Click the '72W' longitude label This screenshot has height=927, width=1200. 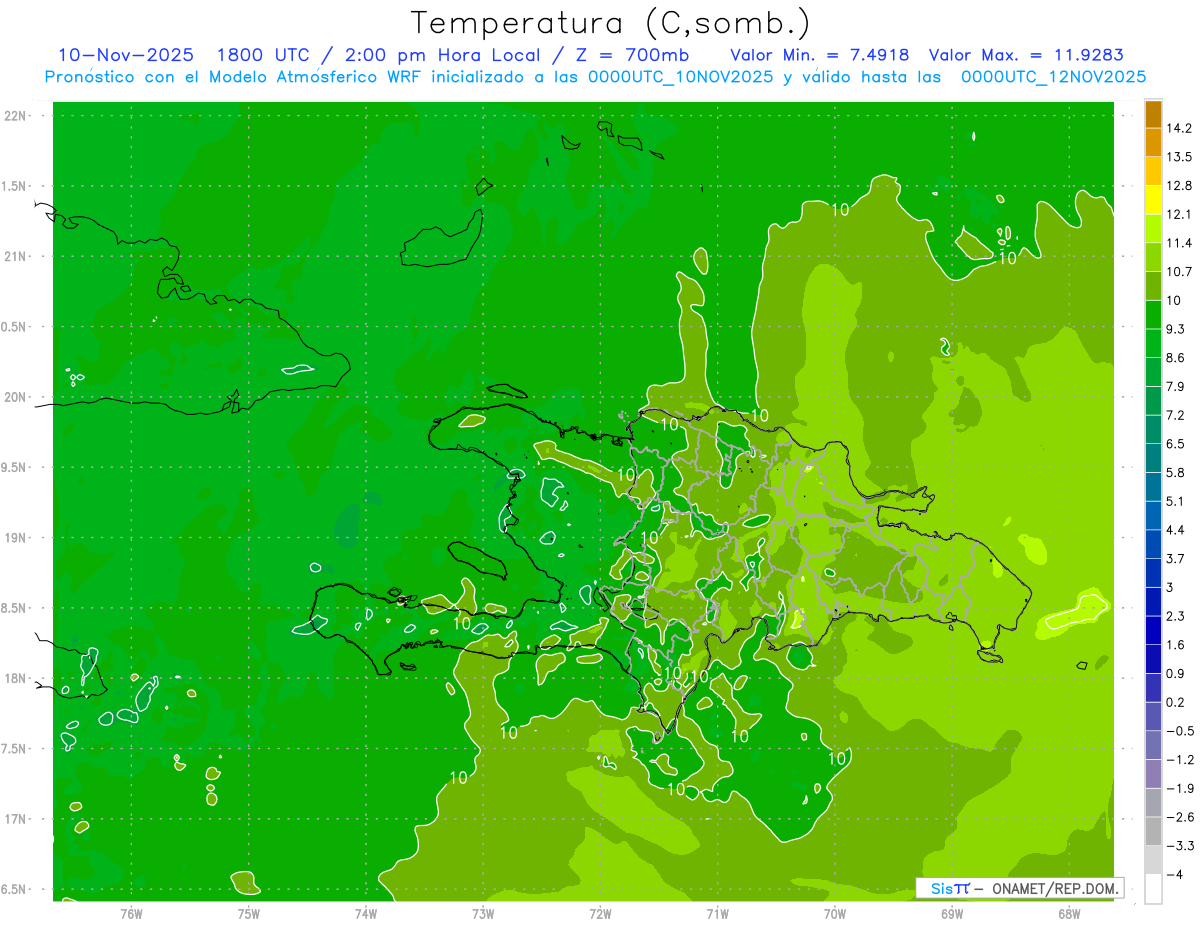(x=600, y=913)
